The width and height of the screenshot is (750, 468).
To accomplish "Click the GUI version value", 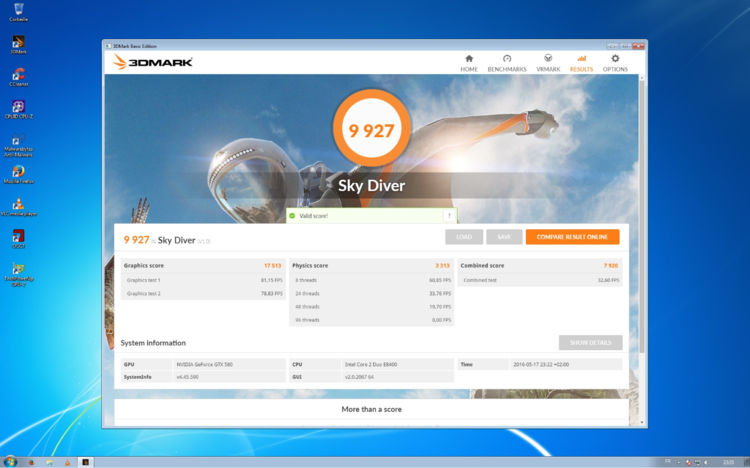I will pyautogui.click(x=359, y=377).
